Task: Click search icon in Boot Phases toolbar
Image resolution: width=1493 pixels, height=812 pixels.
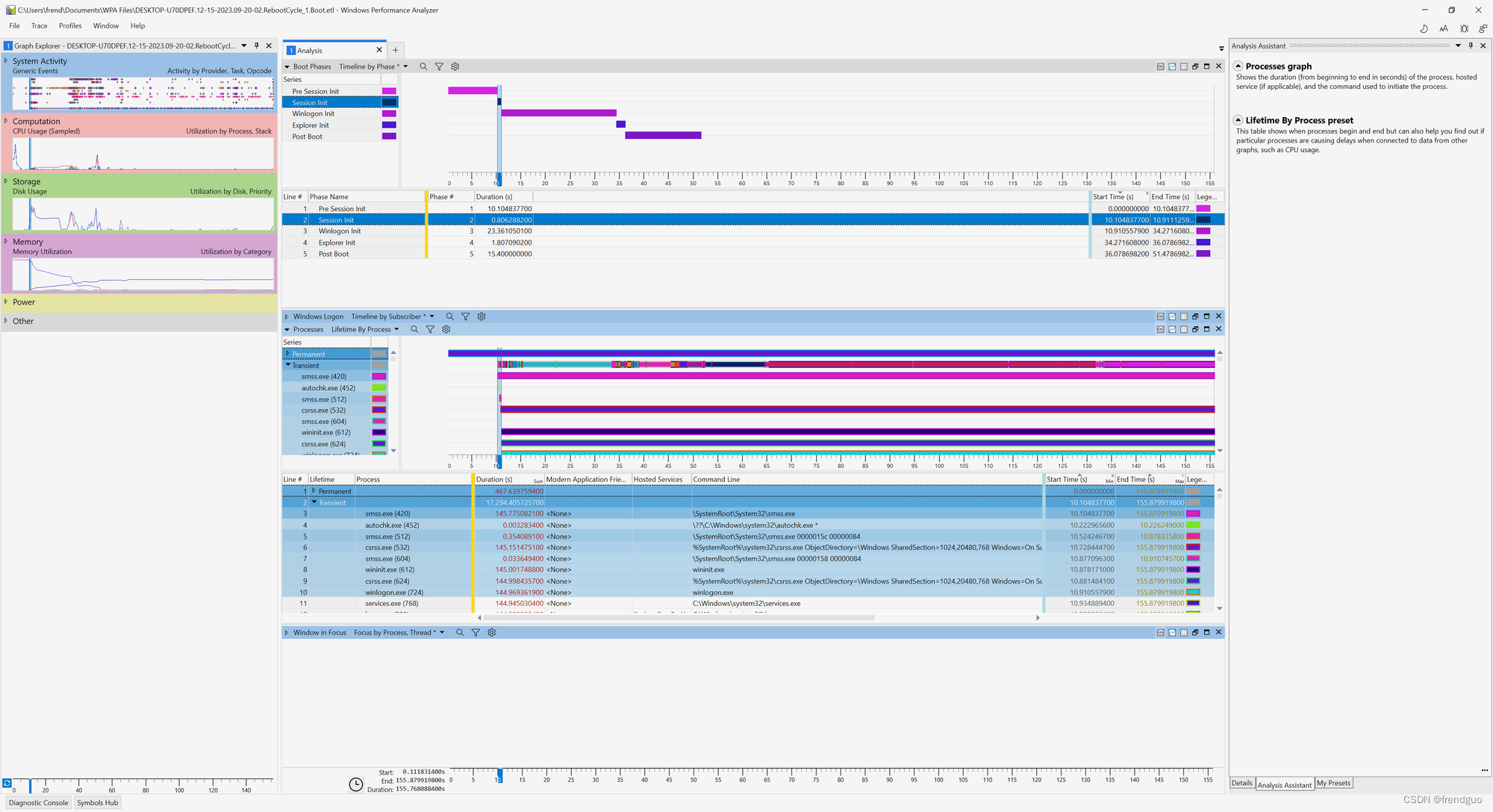Action: point(423,66)
